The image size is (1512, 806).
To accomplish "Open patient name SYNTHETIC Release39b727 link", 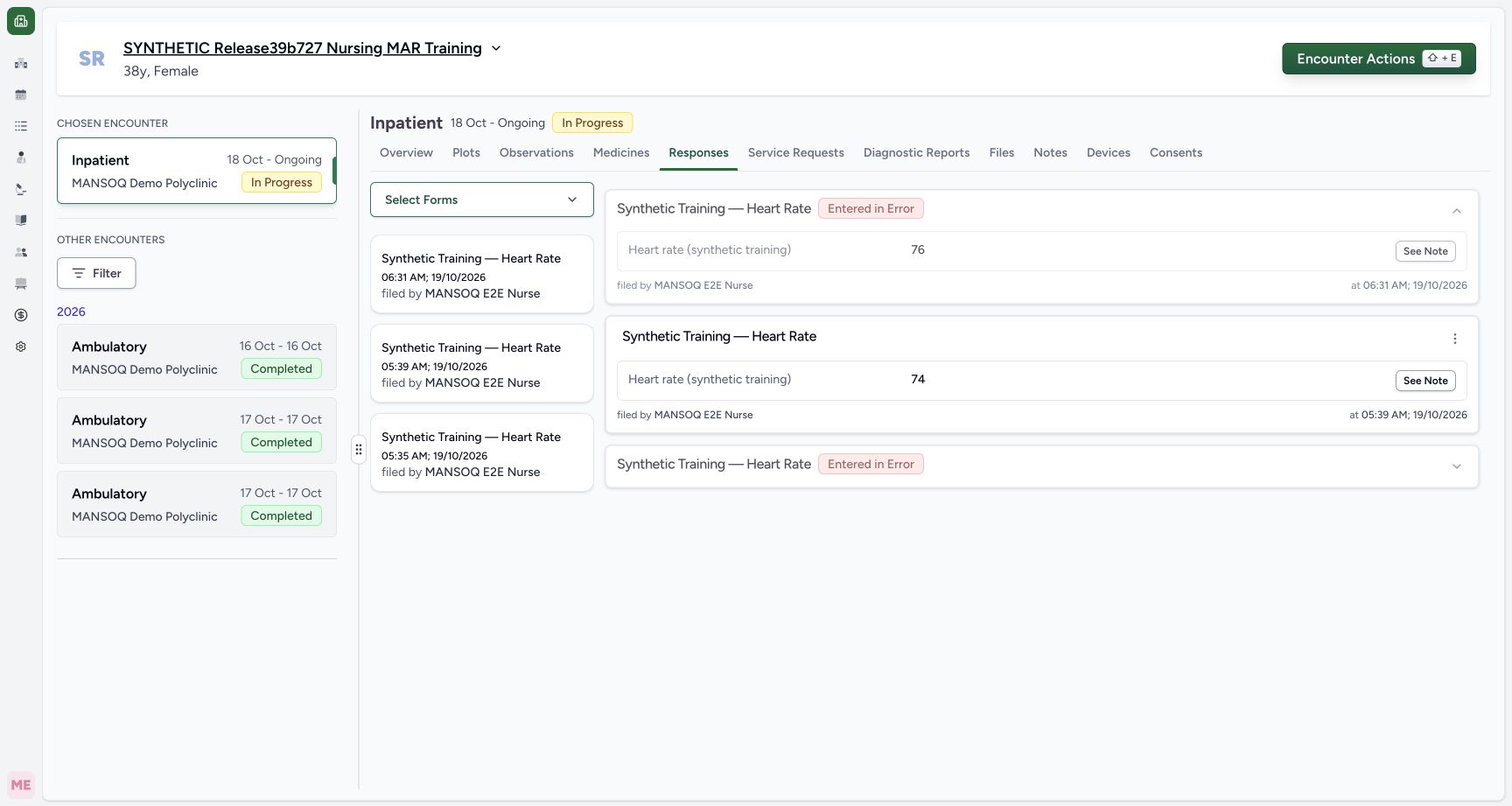I will 303,48.
